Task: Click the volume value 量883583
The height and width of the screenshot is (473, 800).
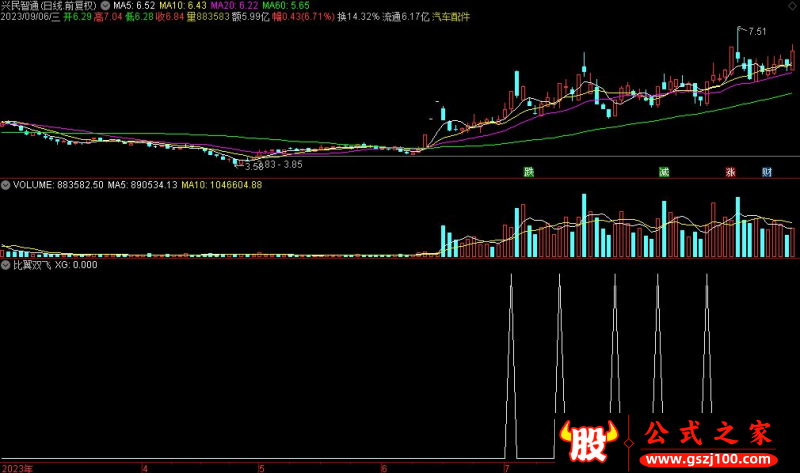Action: pyautogui.click(x=208, y=17)
